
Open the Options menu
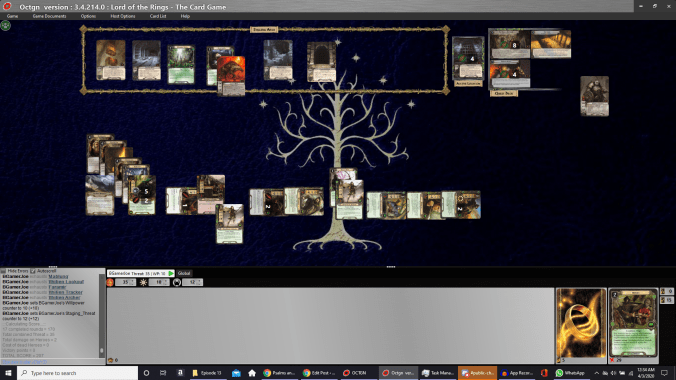coord(88,16)
